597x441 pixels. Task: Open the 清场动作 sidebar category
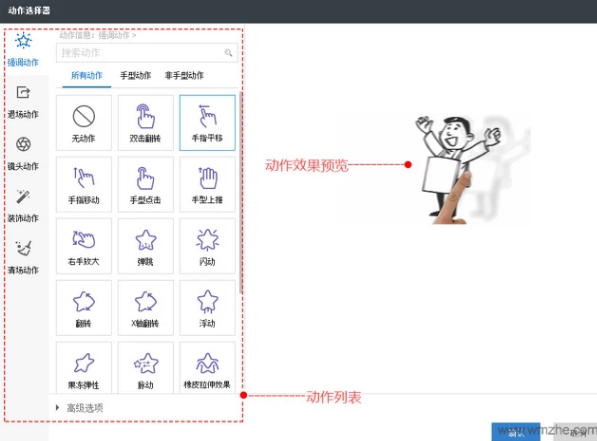point(23,258)
